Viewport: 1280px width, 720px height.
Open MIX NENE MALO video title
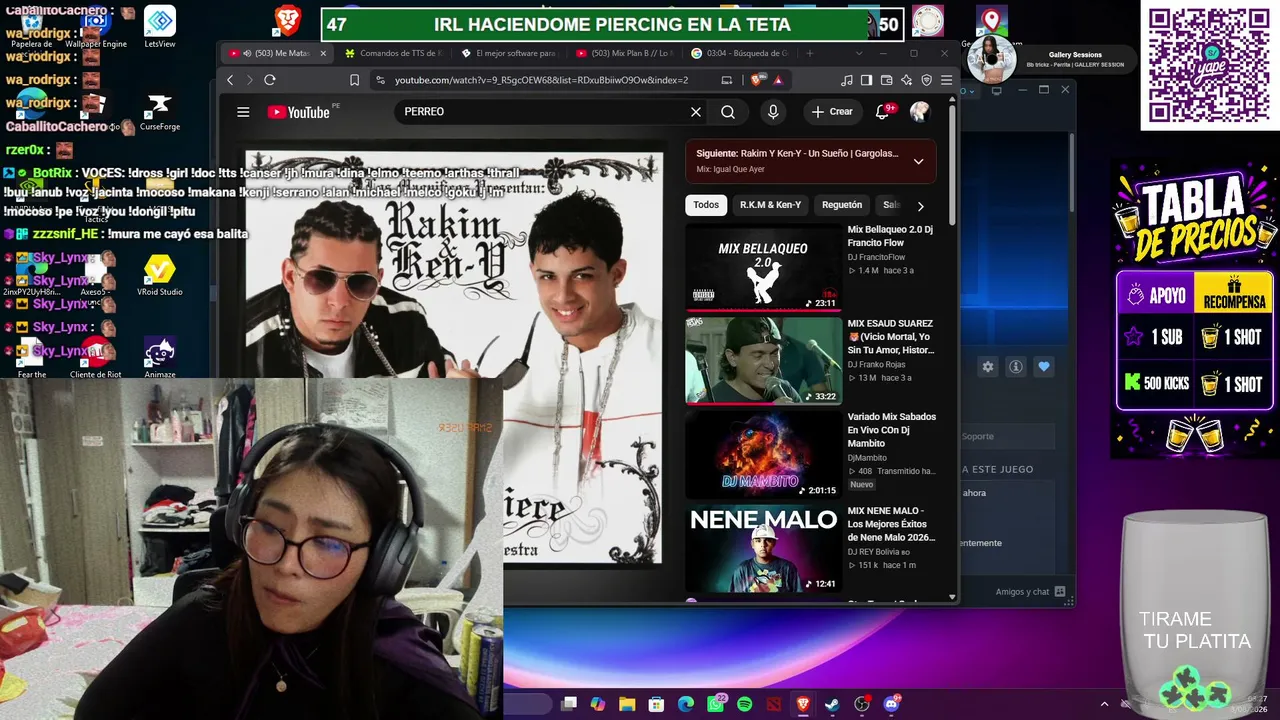coord(892,524)
